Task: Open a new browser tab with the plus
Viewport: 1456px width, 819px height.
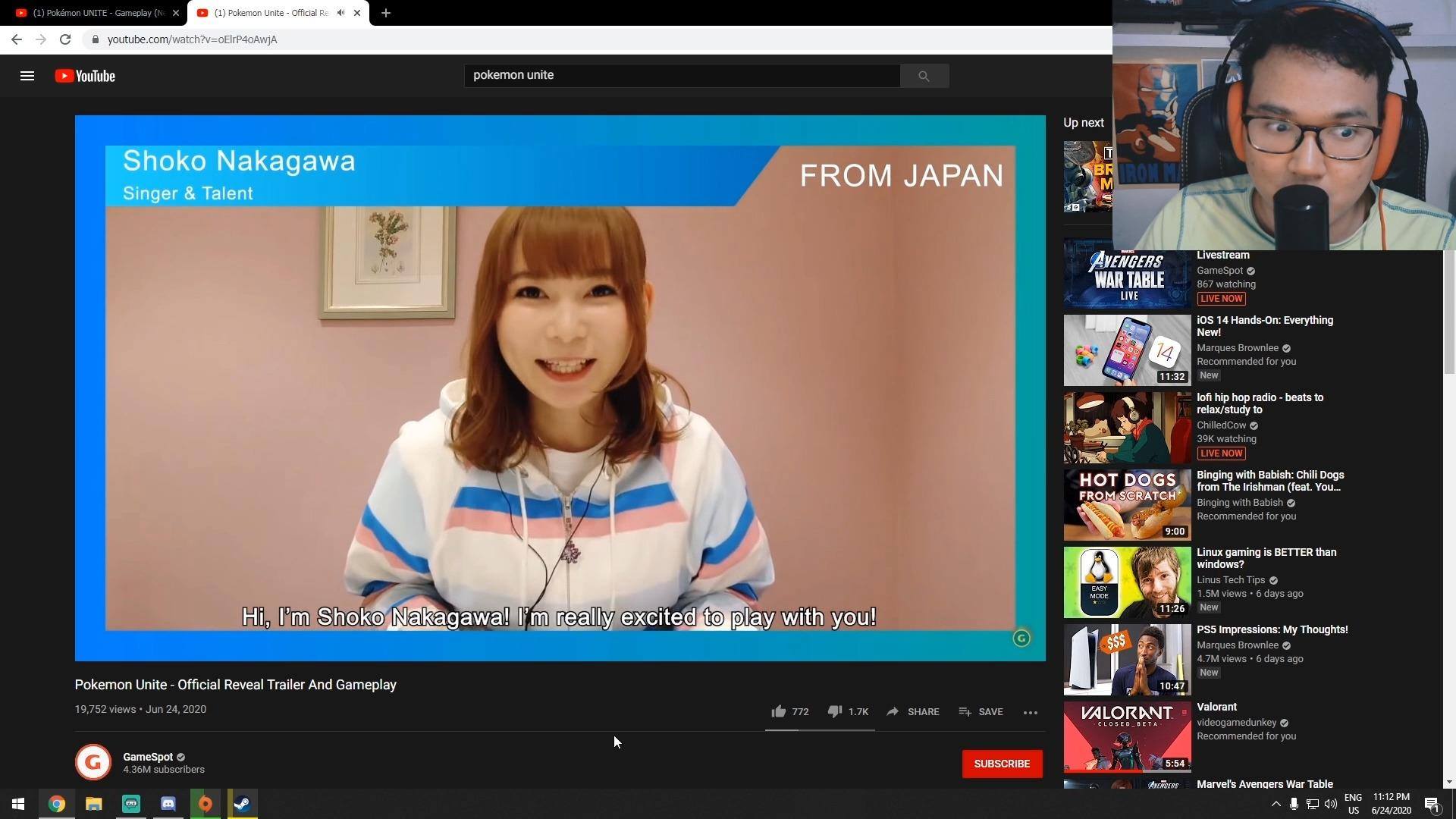Action: coord(386,13)
